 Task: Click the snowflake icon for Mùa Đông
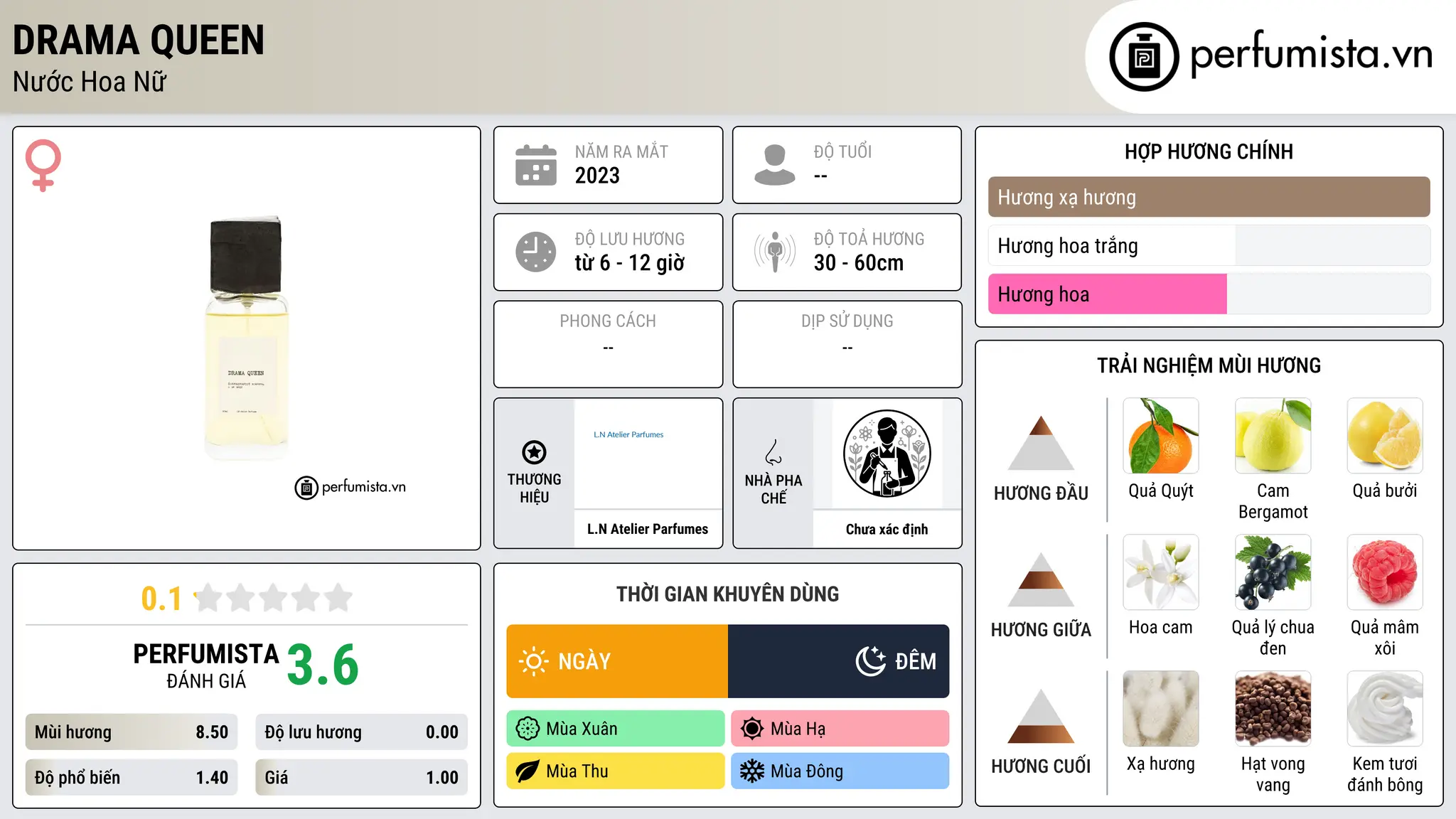752,771
